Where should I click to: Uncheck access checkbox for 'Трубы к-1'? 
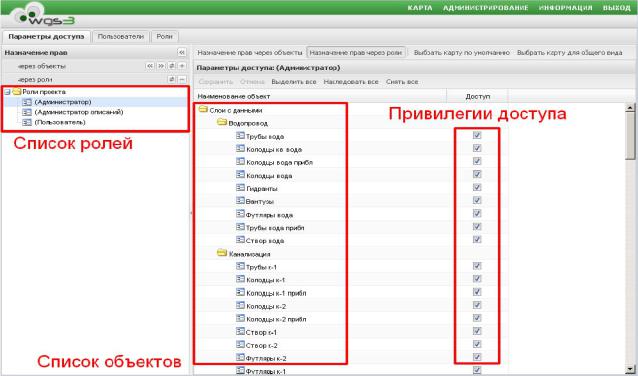[x=477, y=266]
